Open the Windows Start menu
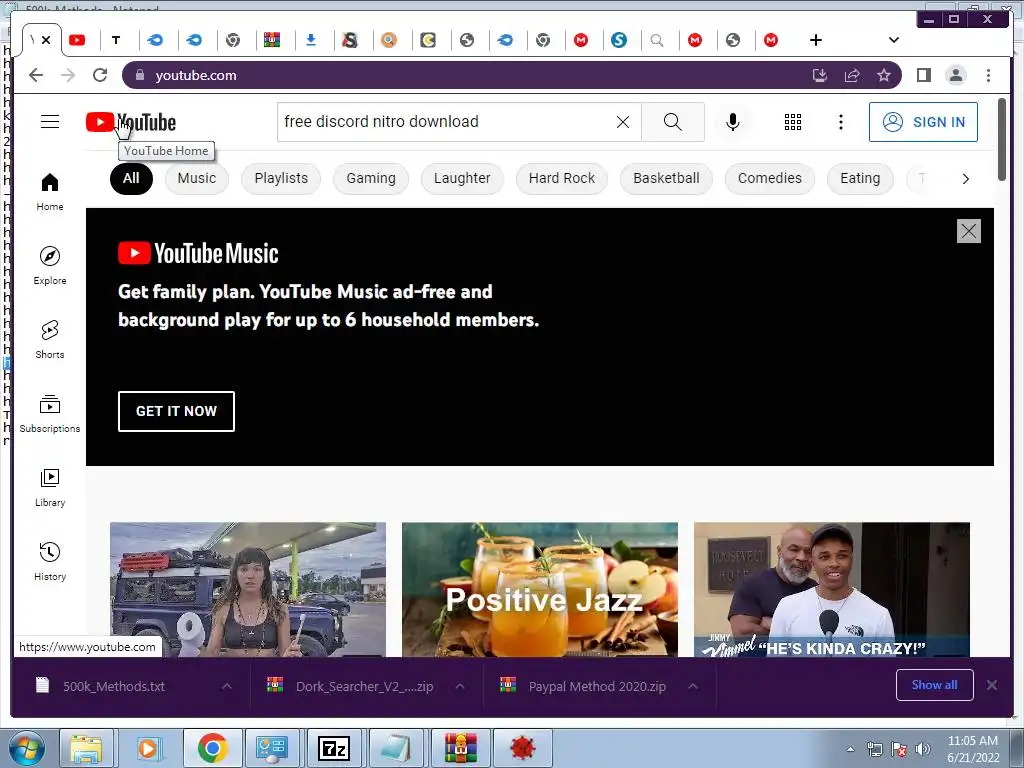Image resolution: width=1024 pixels, height=768 pixels. point(26,748)
